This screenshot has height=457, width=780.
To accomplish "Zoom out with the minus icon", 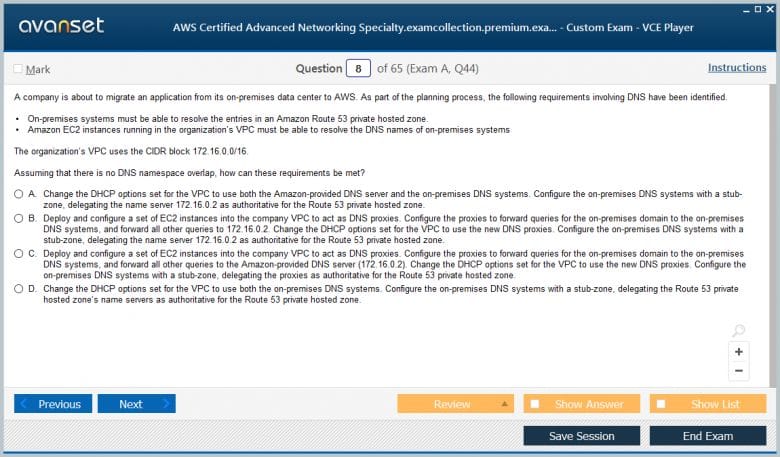I will click(x=739, y=371).
